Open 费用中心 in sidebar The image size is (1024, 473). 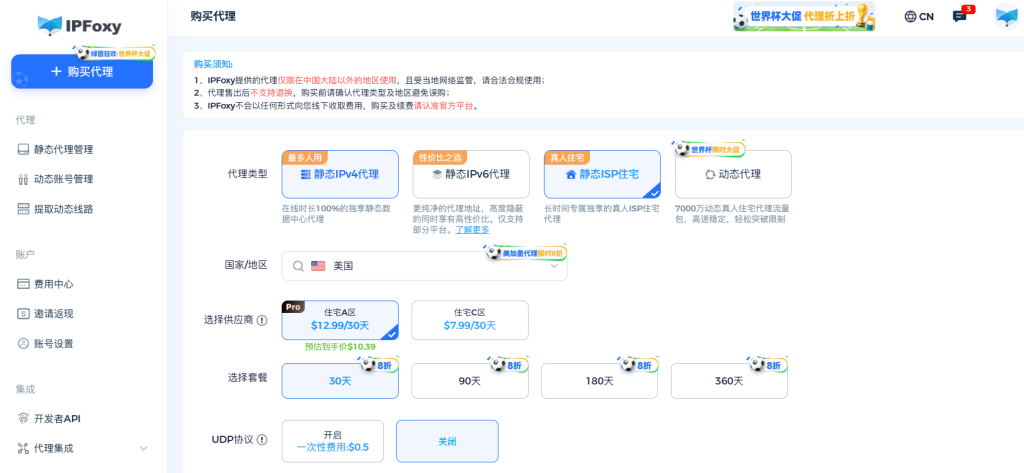tap(45, 284)
